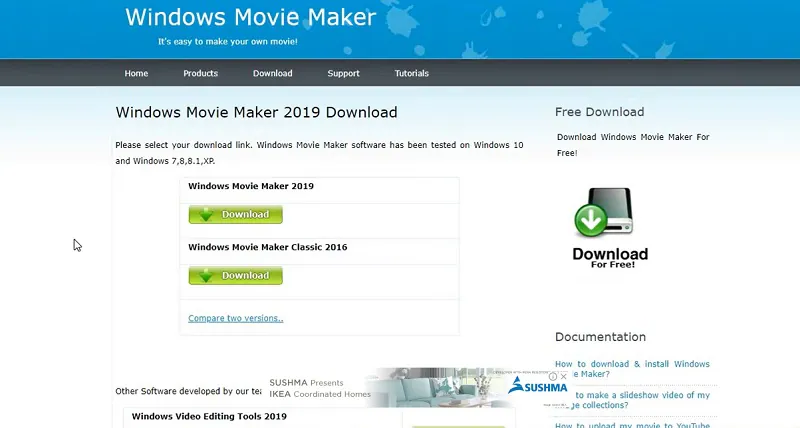Viewport: 800px width, 428px height.
Task: Go to the Download navigation item
Action: [272, 73]
